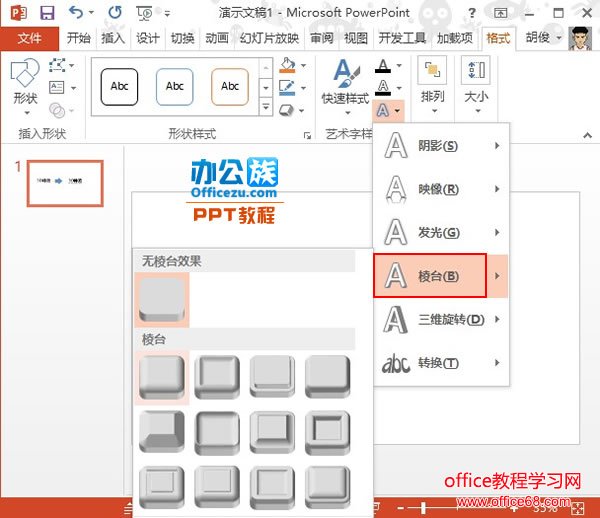This screenshot has width=600, height=518.
Task: Open the Arrange button
Action: (432, 85)
